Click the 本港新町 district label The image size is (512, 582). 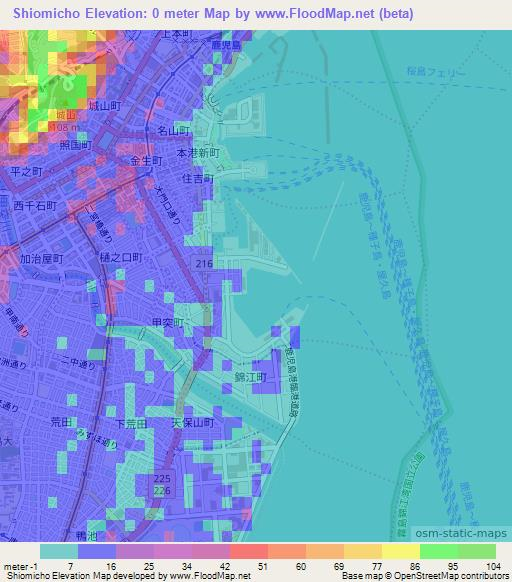click(198, 153)
